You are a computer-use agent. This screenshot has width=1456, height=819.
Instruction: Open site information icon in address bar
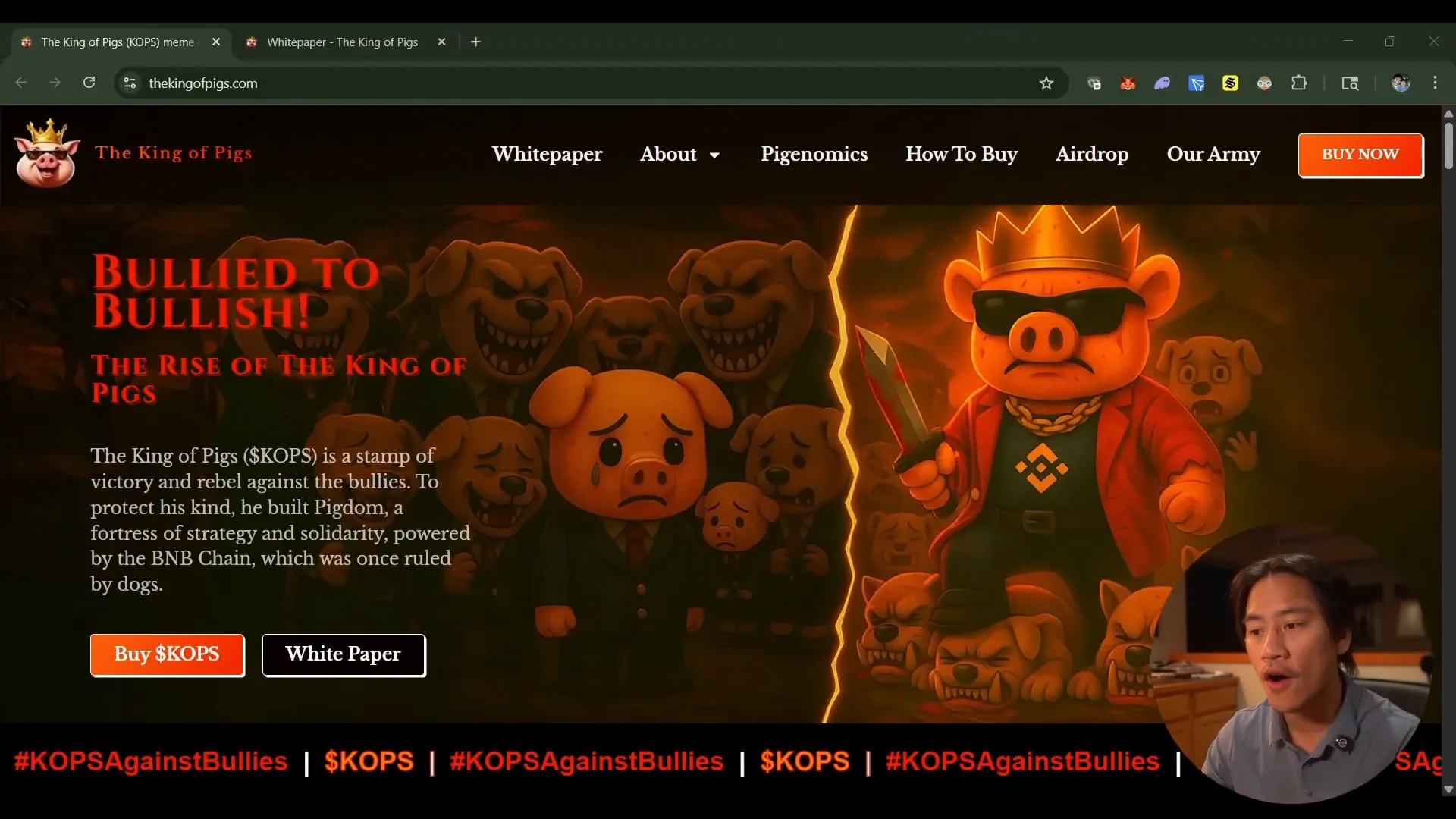click(130, 83)
